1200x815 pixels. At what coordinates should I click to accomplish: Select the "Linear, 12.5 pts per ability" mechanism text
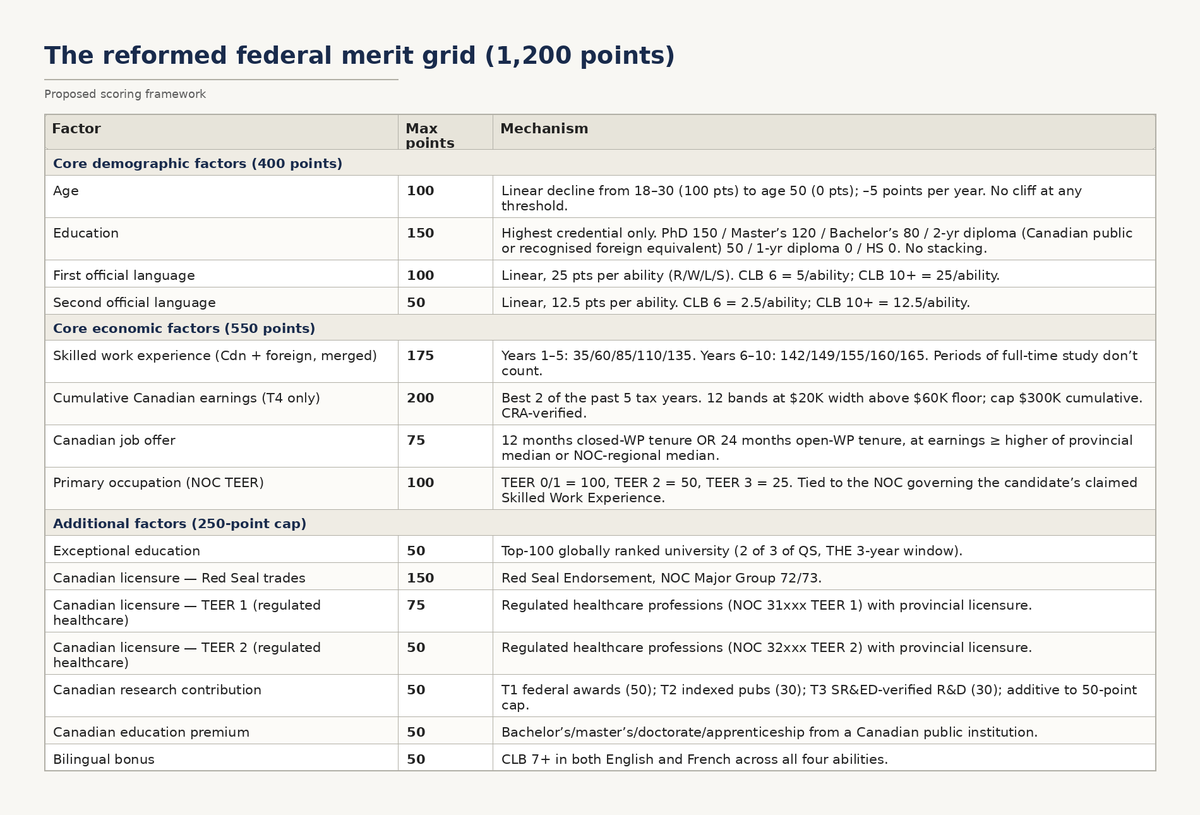click(x=735, y=302)
